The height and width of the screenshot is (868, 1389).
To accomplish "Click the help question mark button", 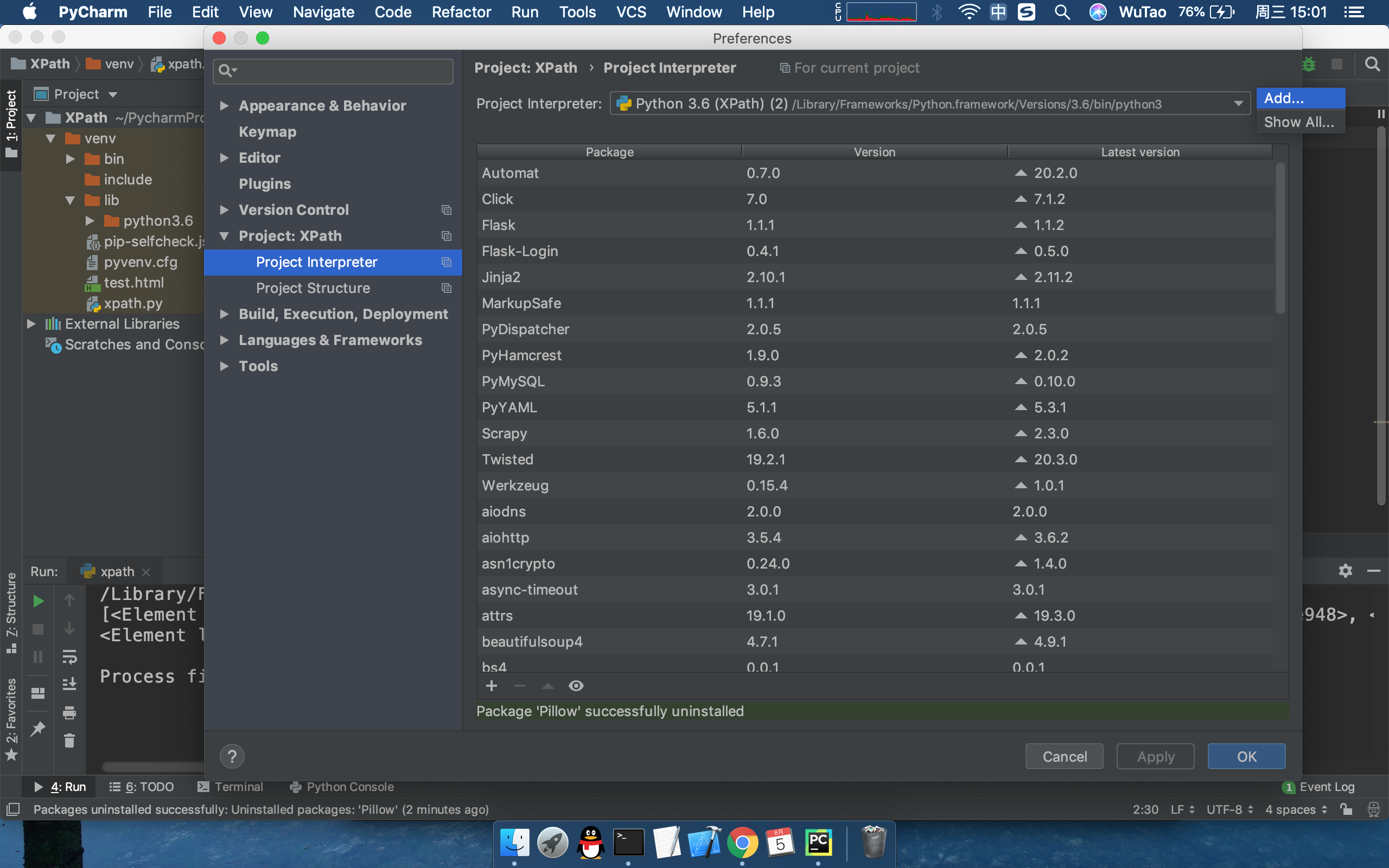I will point(232,757).
